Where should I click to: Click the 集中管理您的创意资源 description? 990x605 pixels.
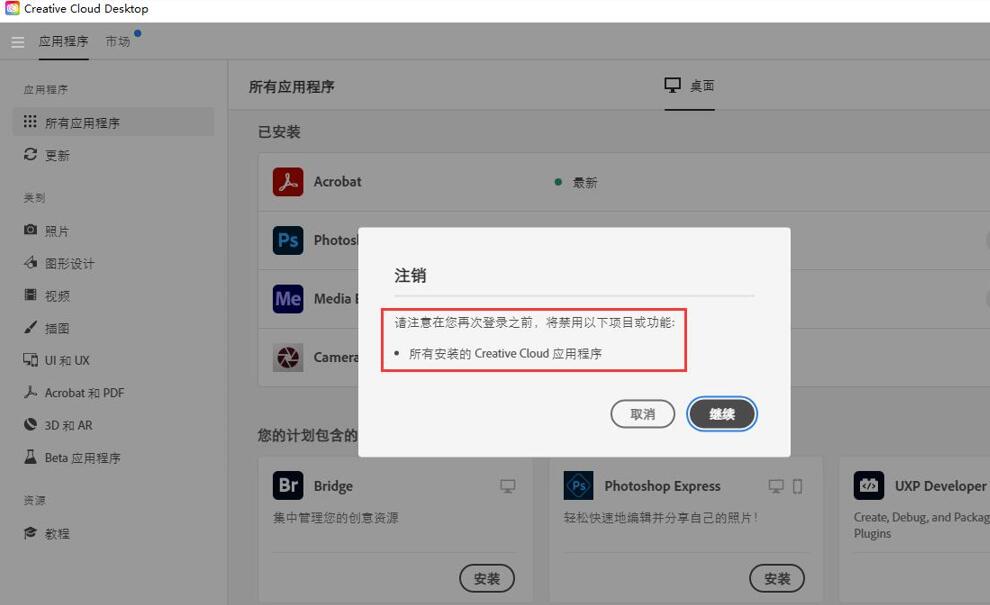[x=336, y=518]
